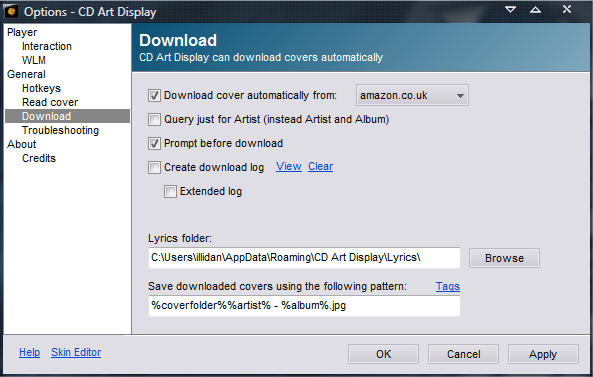
Task: Enable Create download log checkbox
Action: click(154, 167)
